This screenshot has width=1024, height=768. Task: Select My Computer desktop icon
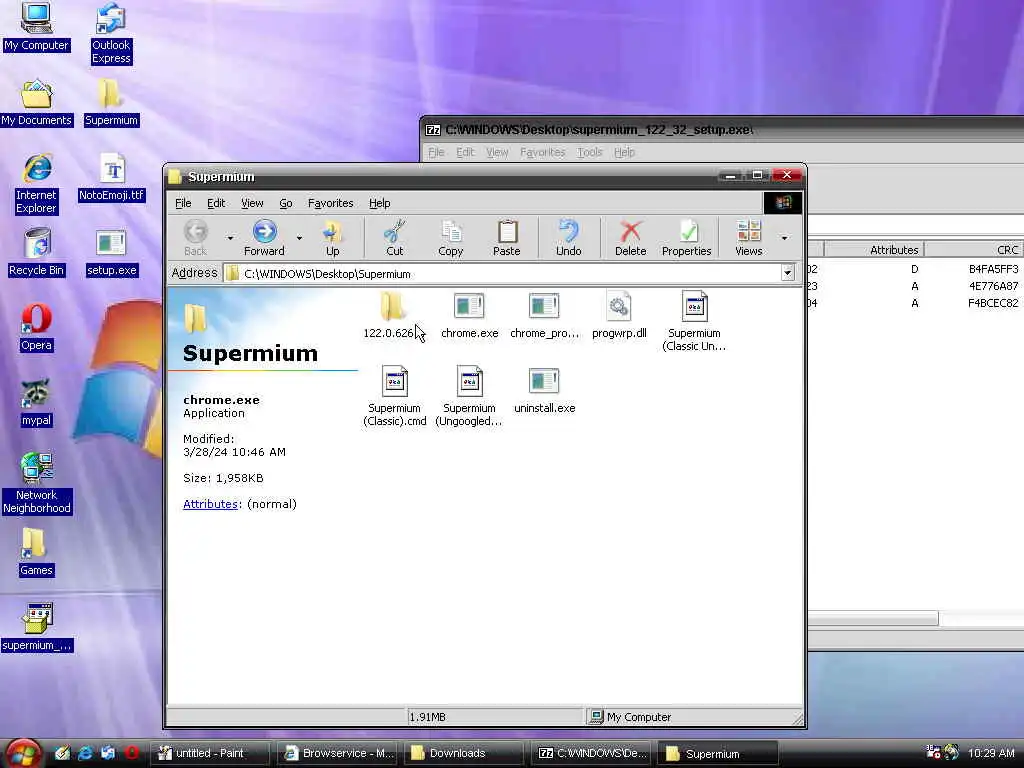36,27
